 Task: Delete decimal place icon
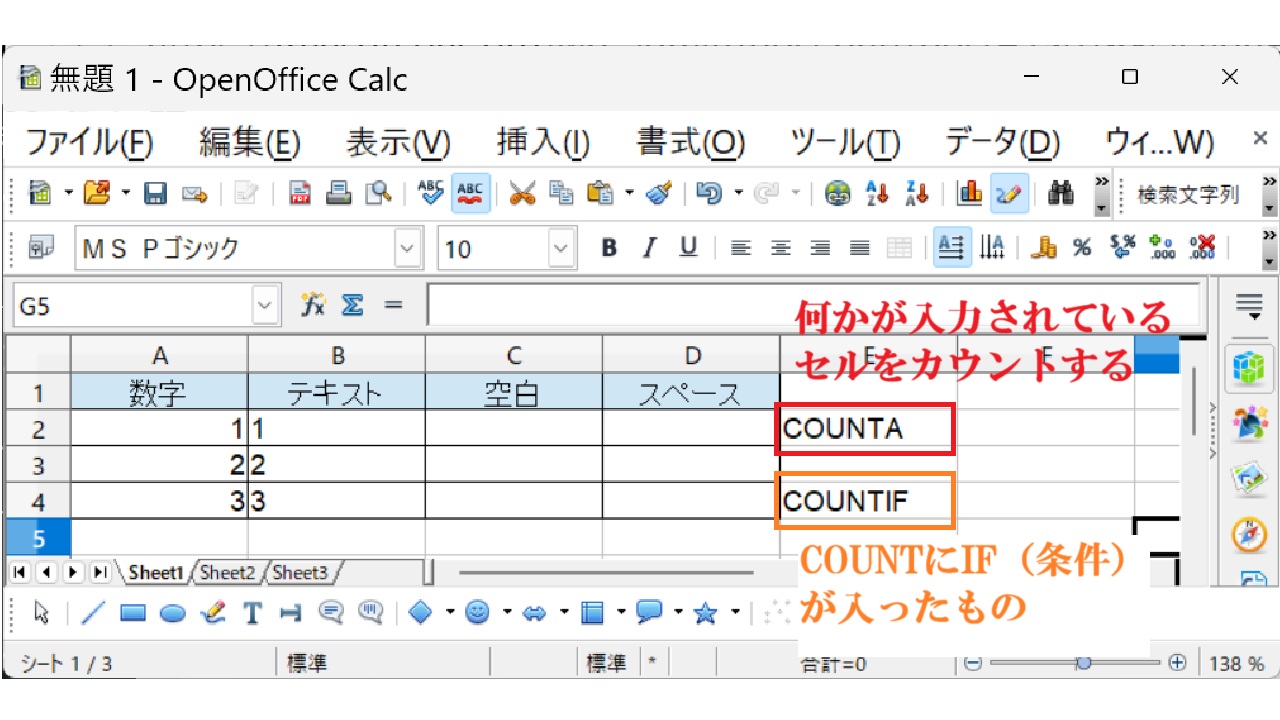tap(1202, 248)
